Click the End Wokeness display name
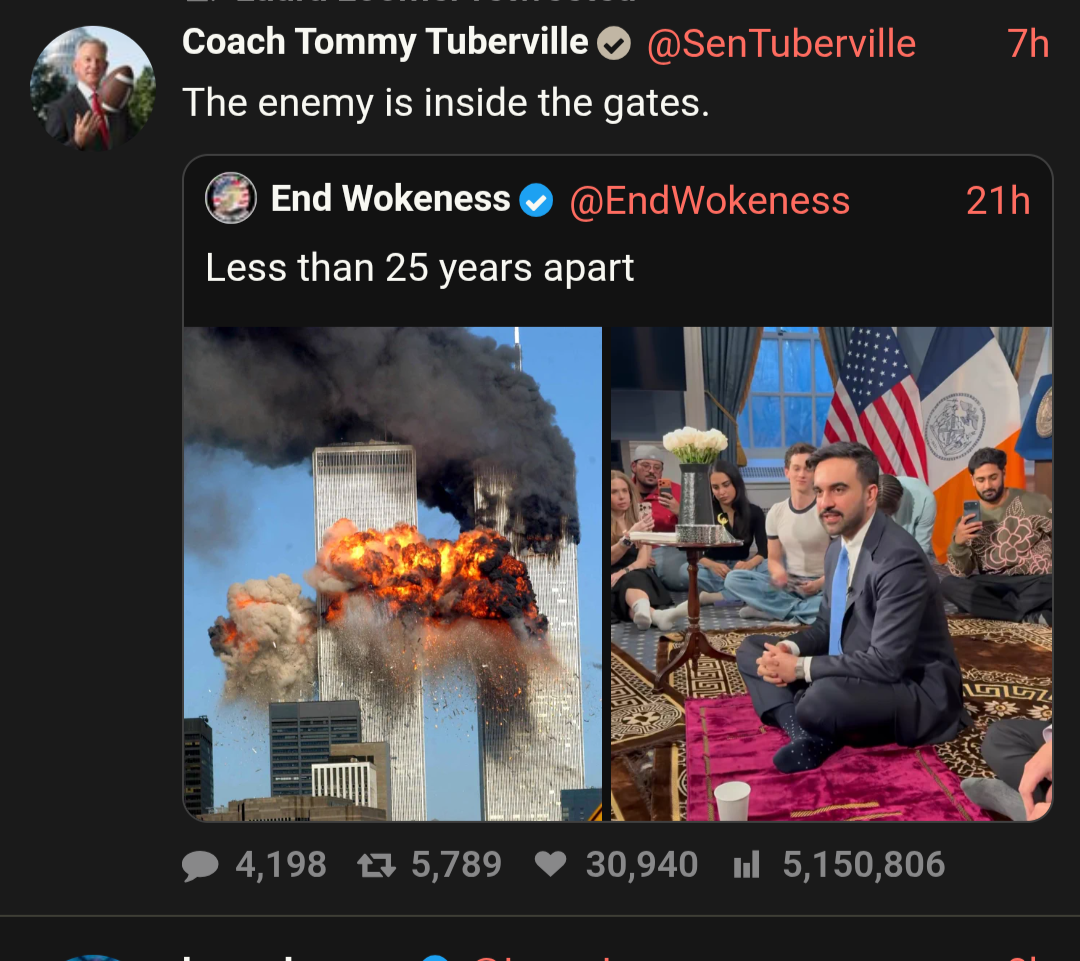The image size is (1080, 961). pyautogui.click(x=390, y=199)
